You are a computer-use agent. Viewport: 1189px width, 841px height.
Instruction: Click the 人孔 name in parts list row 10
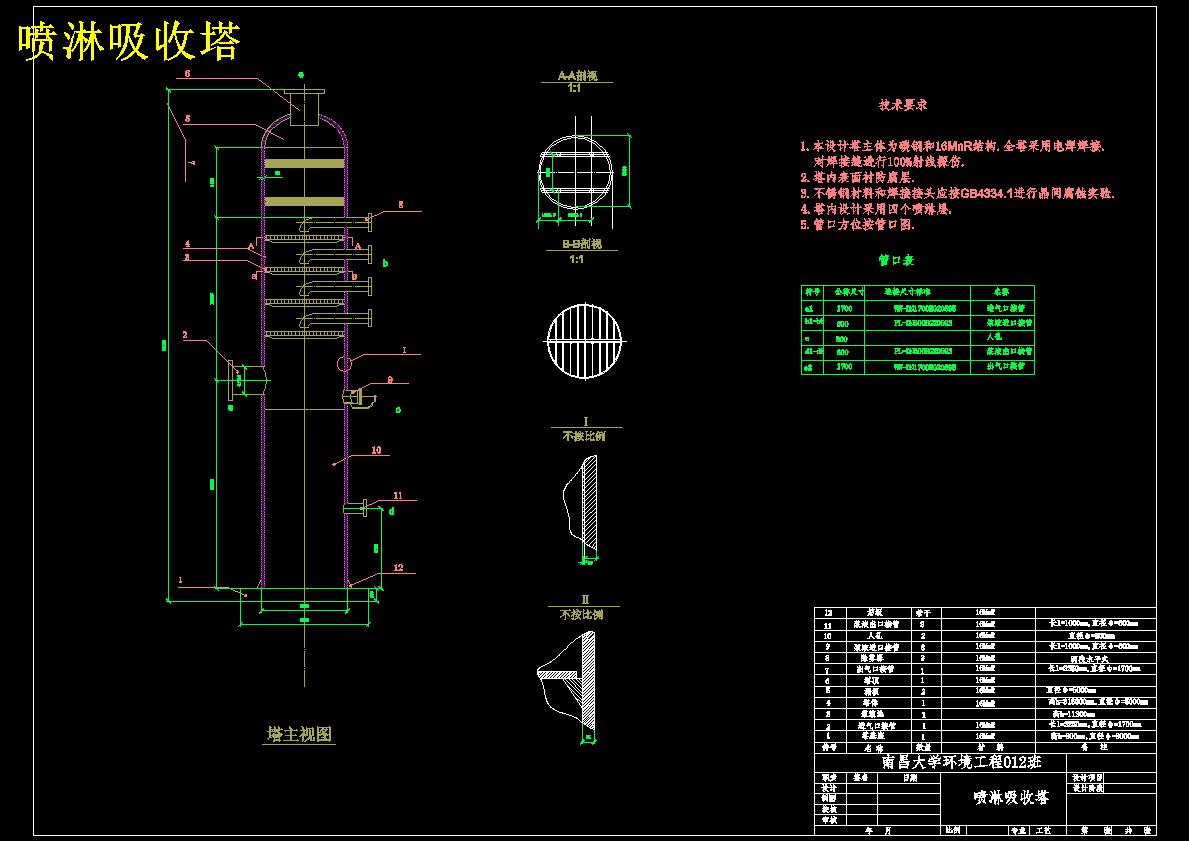[x=874, y=636]
